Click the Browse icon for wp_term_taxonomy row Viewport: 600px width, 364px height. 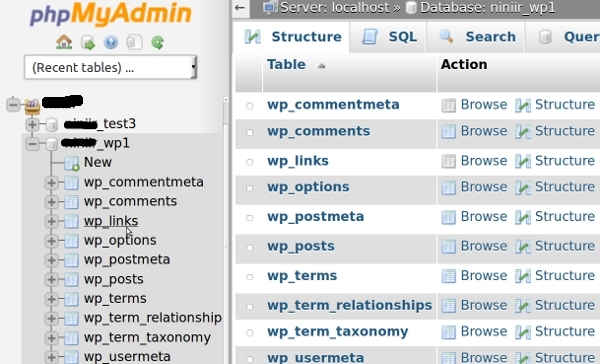(448, 332)
